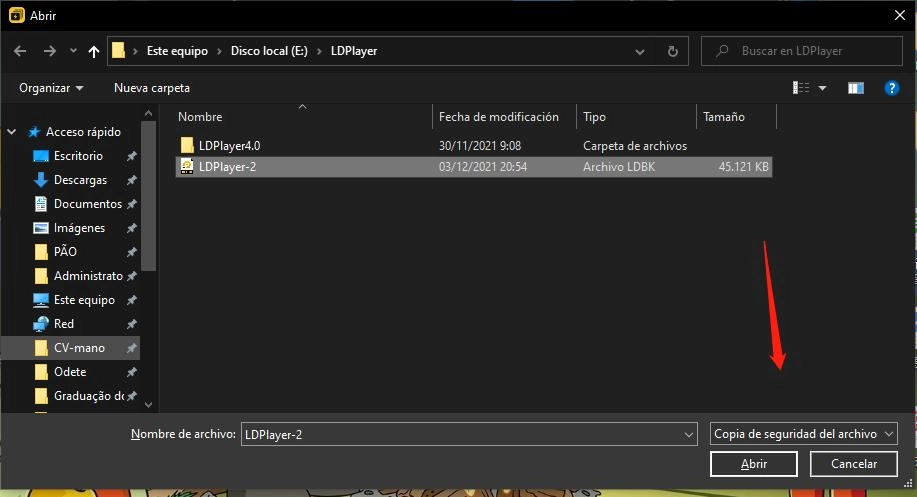Image resolution: width=917 pixels, height=497 pixels.
Task: Click the 'Archivo LDBK' type cell
Action: [x=619, y=167]
